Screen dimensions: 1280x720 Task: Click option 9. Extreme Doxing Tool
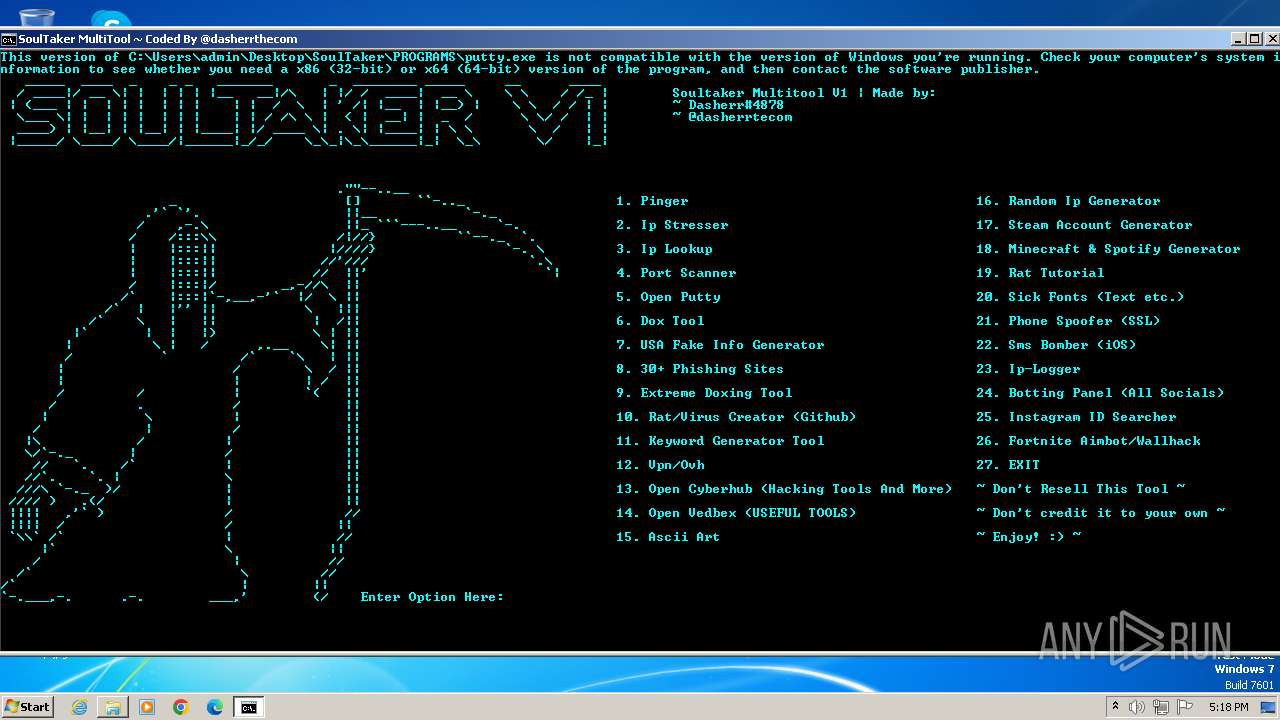pyautogui.click(x=704, y=393)
